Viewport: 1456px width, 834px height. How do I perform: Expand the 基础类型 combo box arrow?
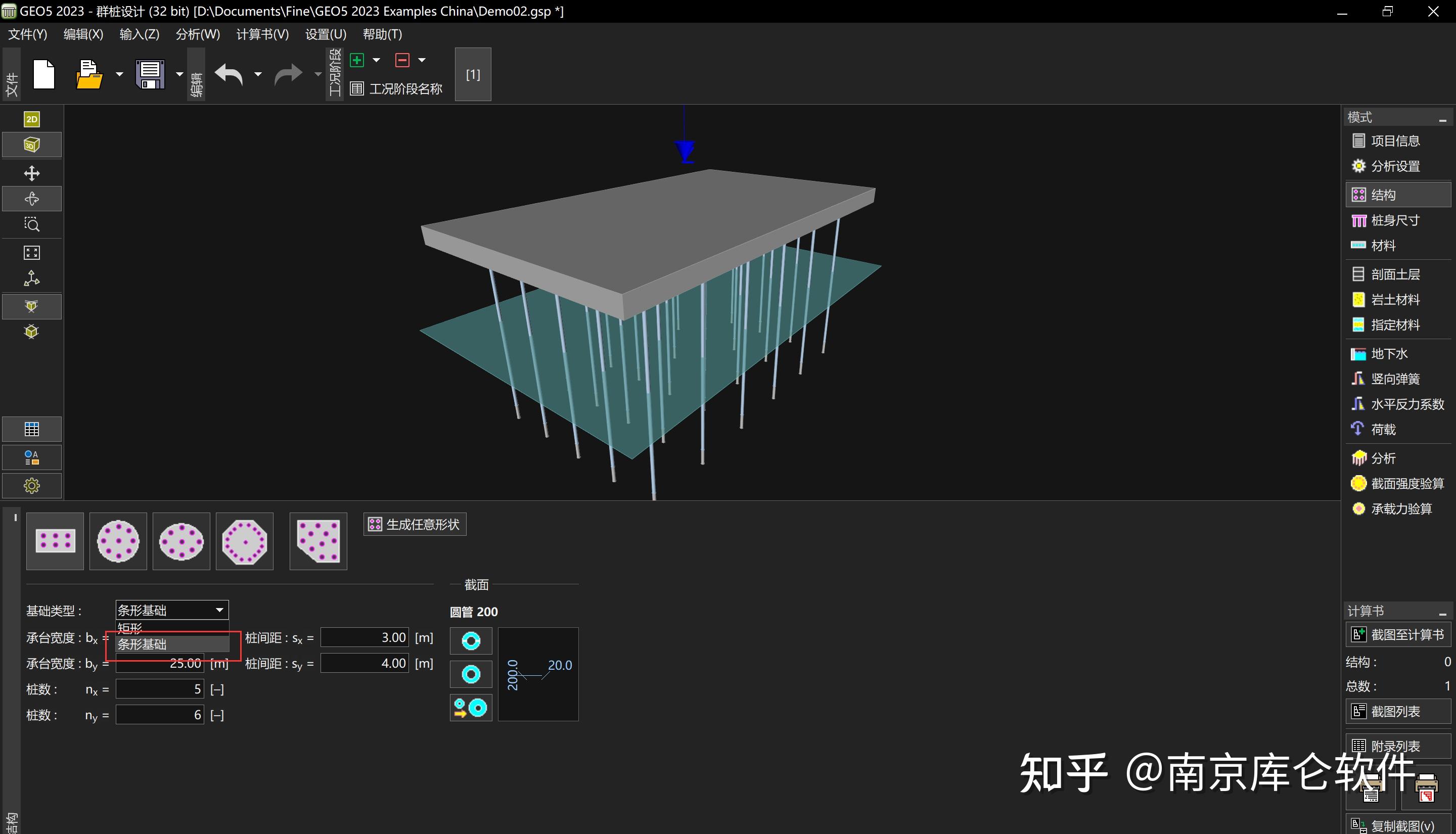point(219,610)
